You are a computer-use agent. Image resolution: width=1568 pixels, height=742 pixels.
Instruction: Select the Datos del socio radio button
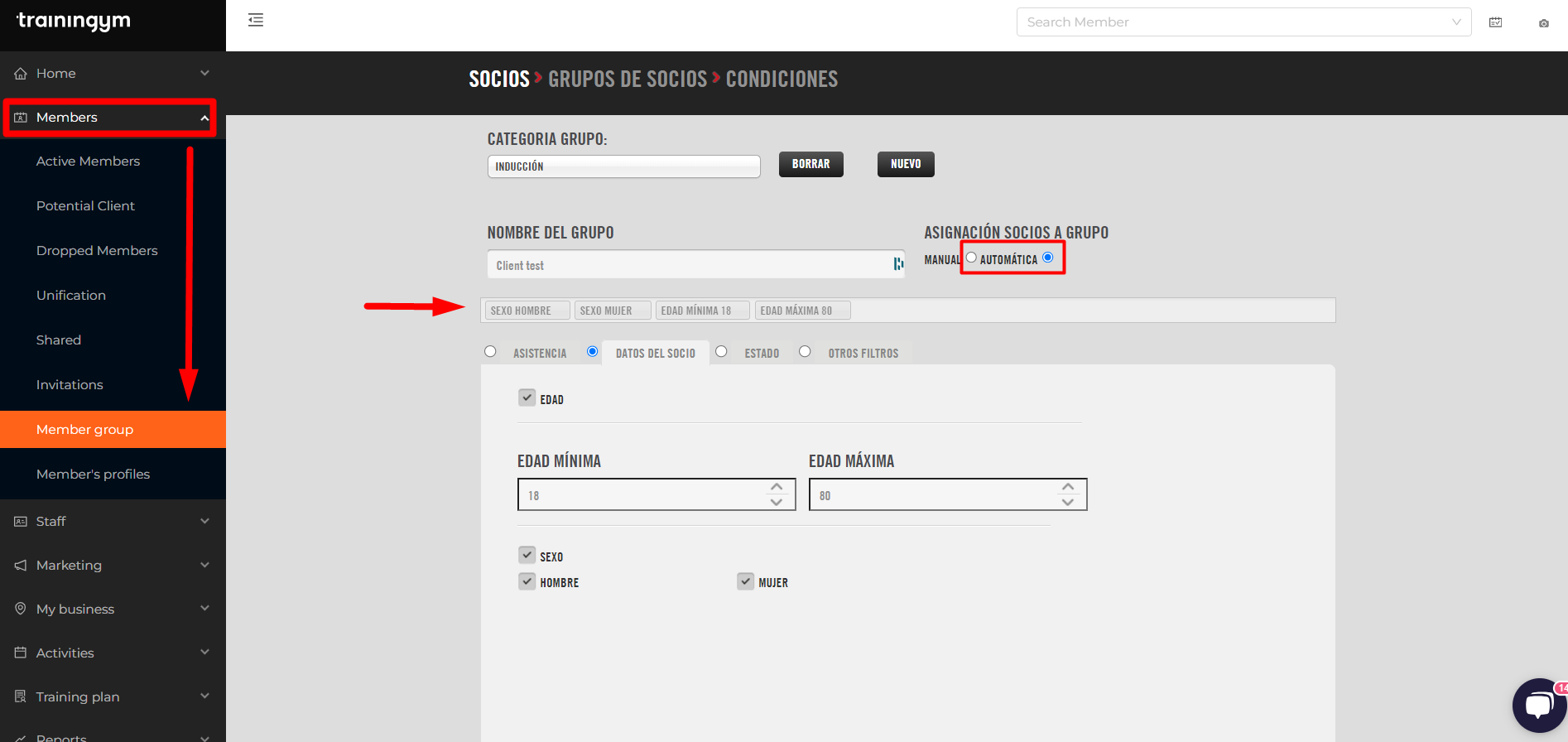point(592,351)
